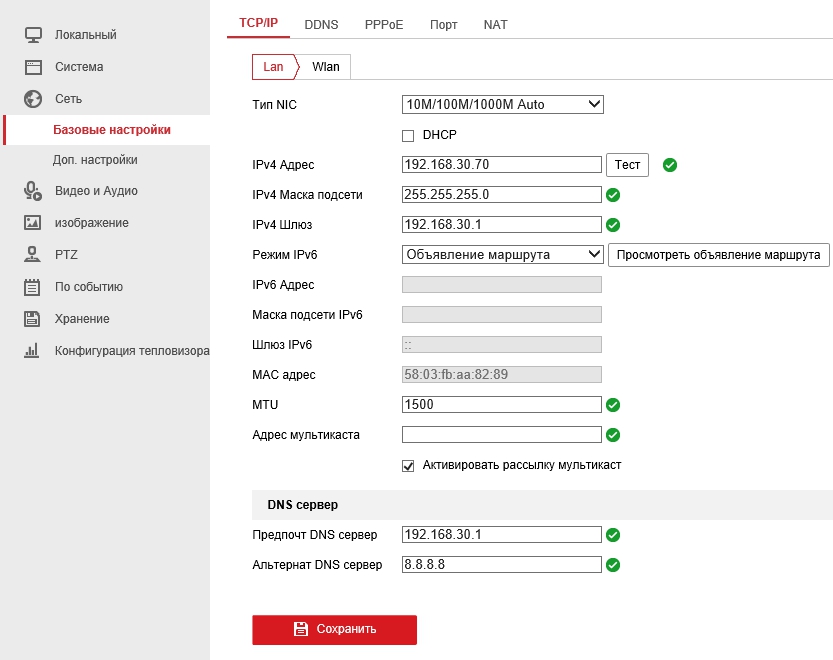Open PTZ settings joystick icon
Screen dimensions: 833x660
[33, 255]
